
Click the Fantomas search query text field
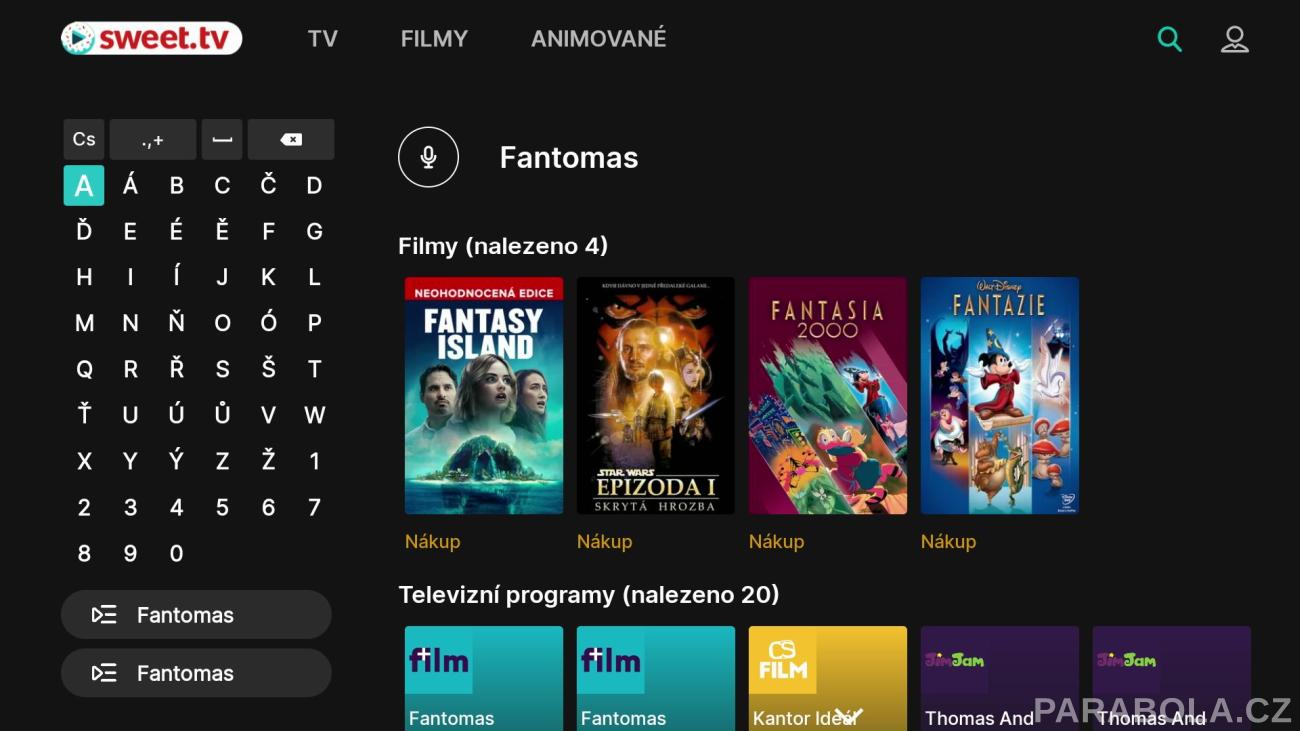(x=569, y=158)
